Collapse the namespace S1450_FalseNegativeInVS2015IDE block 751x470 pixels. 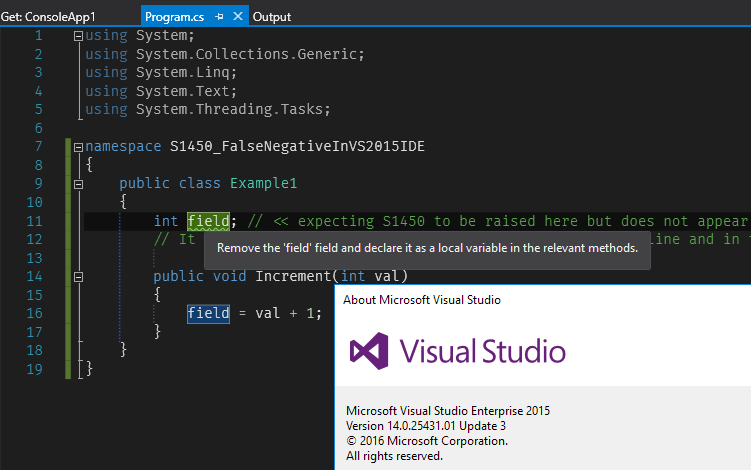pos(79,147)
